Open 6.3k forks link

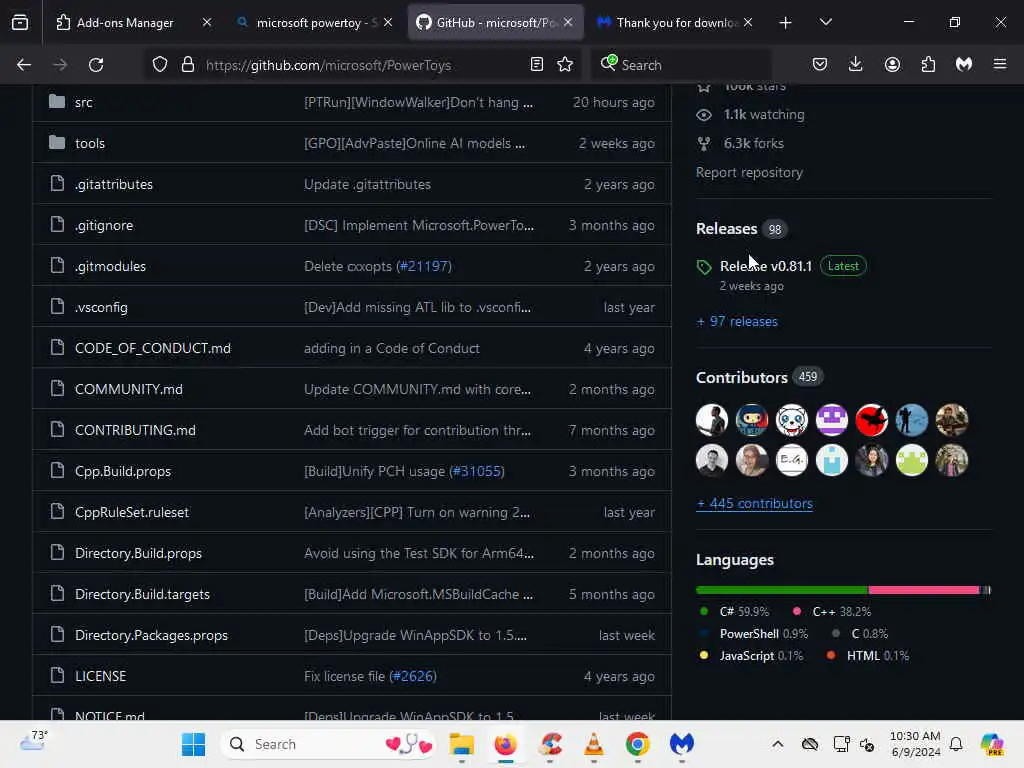click(753, 143)
